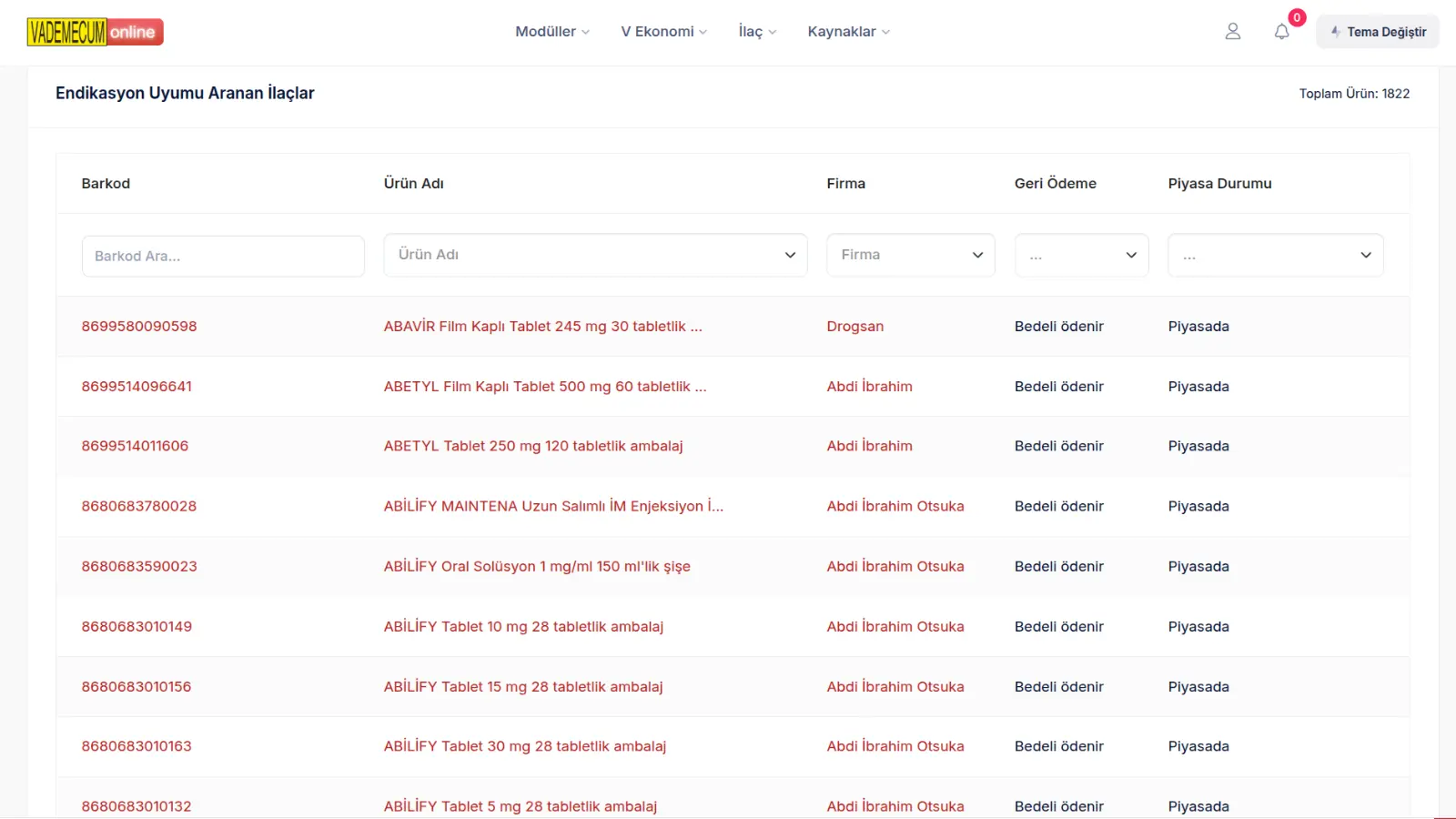The width and height of the screenshot is (1456, 819).
Task: Open ABAVİR Film Kaplı Tablet 245 mg product
Action: pos(543,327)
